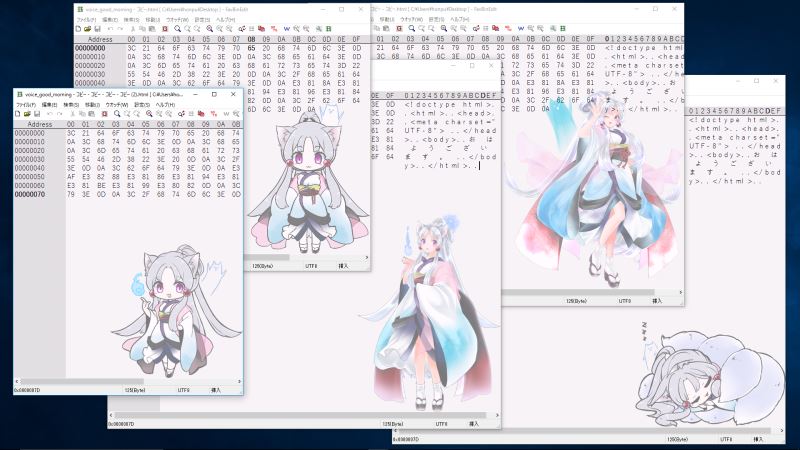Click red G jump icon in top-right window
This screenshot has width=800, height=450.
[399, 29]
